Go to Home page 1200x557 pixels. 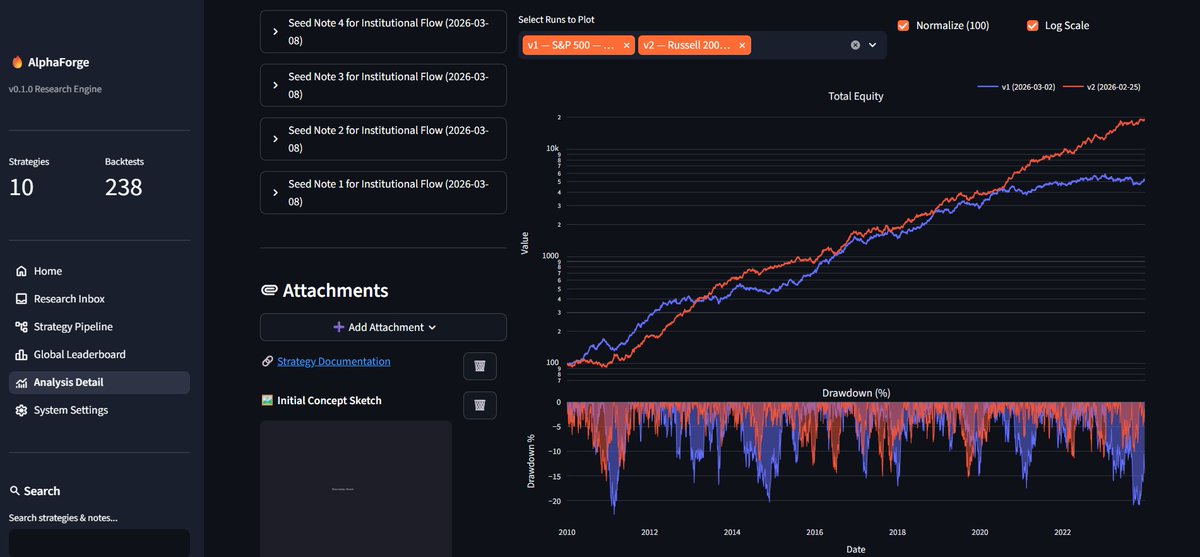tap(99, 271)
